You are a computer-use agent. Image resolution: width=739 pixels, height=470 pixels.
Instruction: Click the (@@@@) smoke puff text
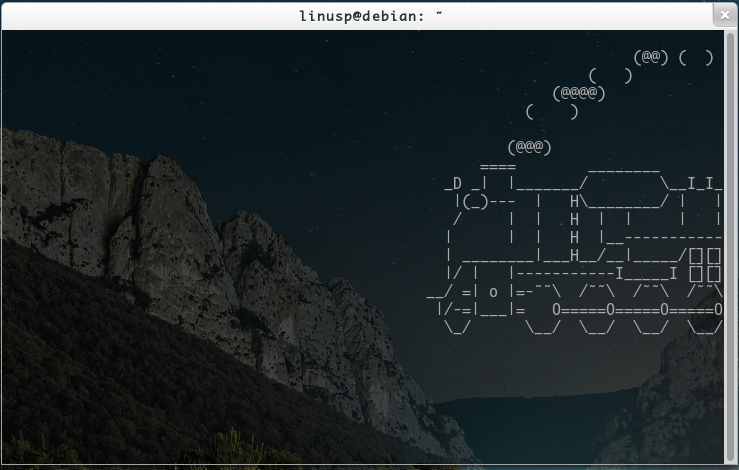[x=579, y=93]
